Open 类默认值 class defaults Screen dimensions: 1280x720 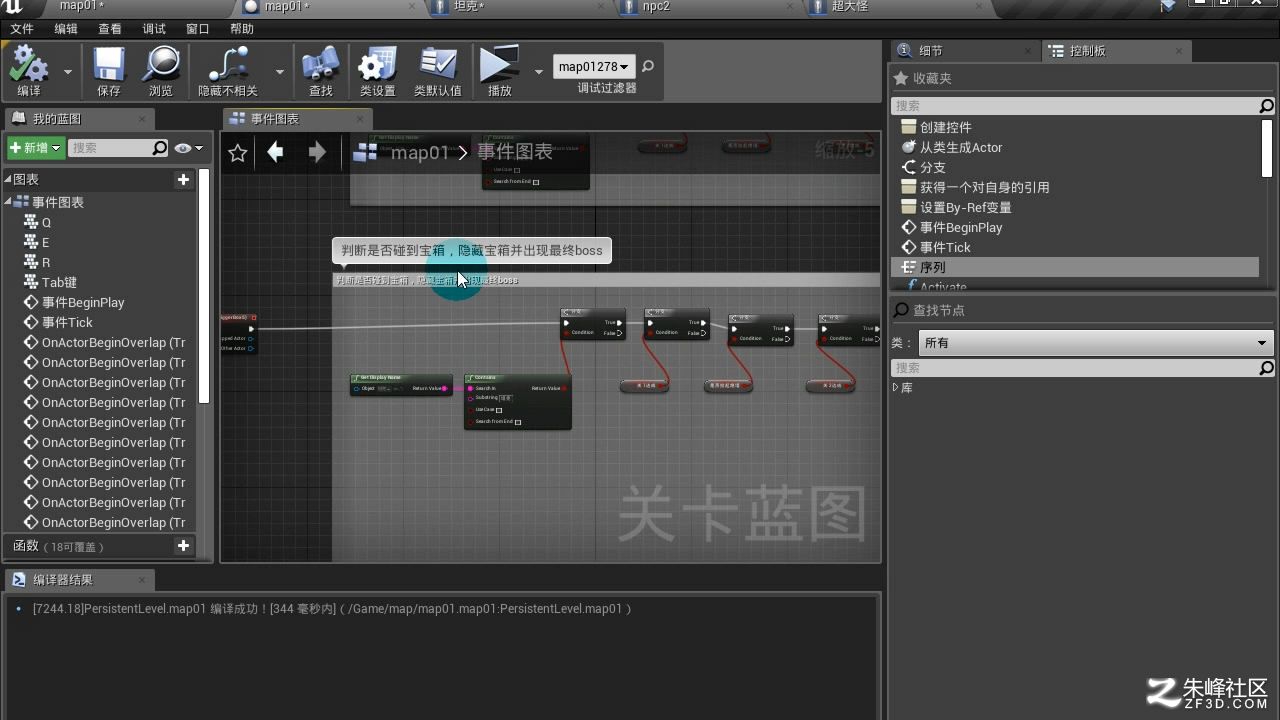click(438, 72)
